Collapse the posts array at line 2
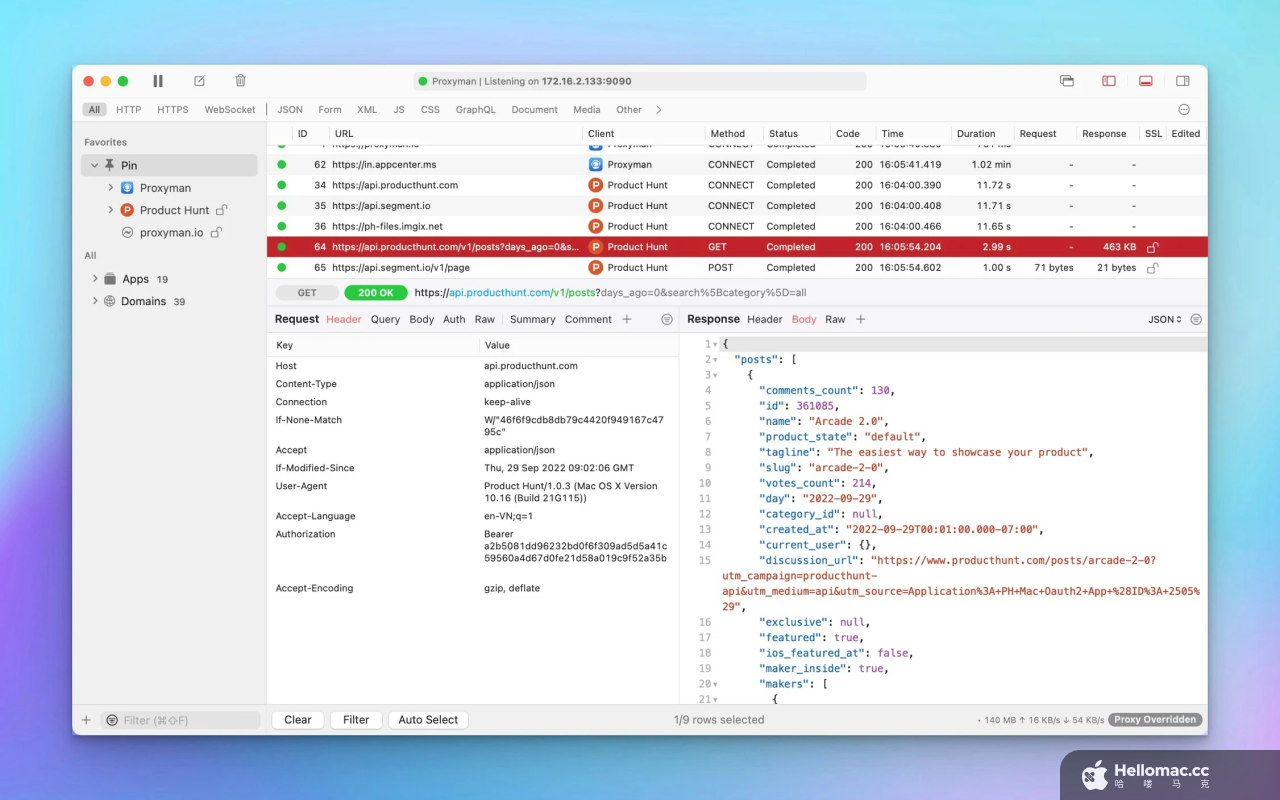 pyautogui.click(x=715, y=360)
